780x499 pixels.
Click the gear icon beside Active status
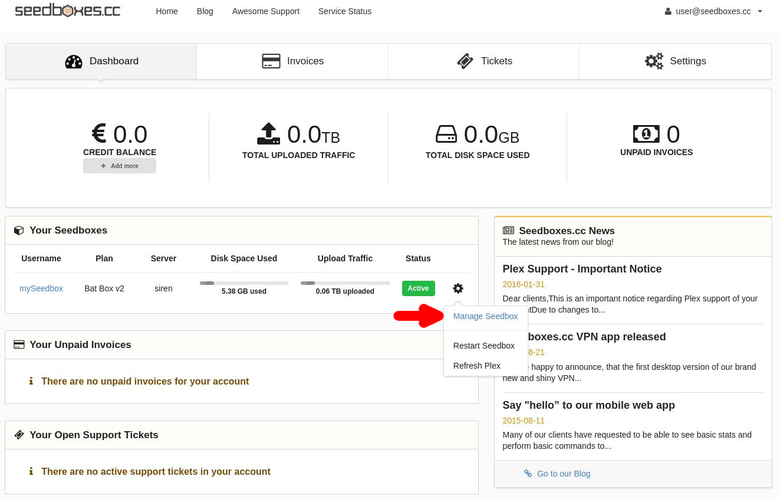(x=458, y=289)
